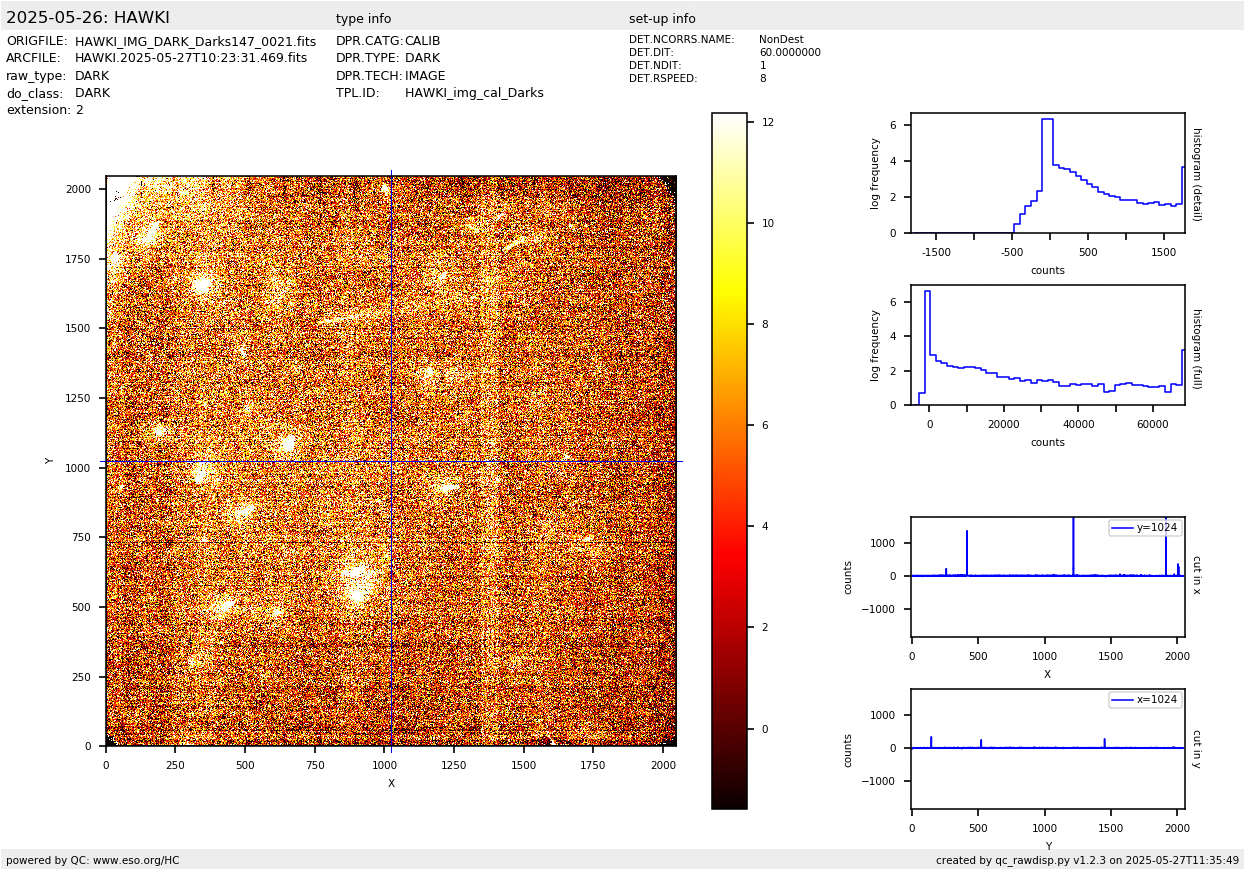Click the x=1024 legend entry

[1145, 700]
